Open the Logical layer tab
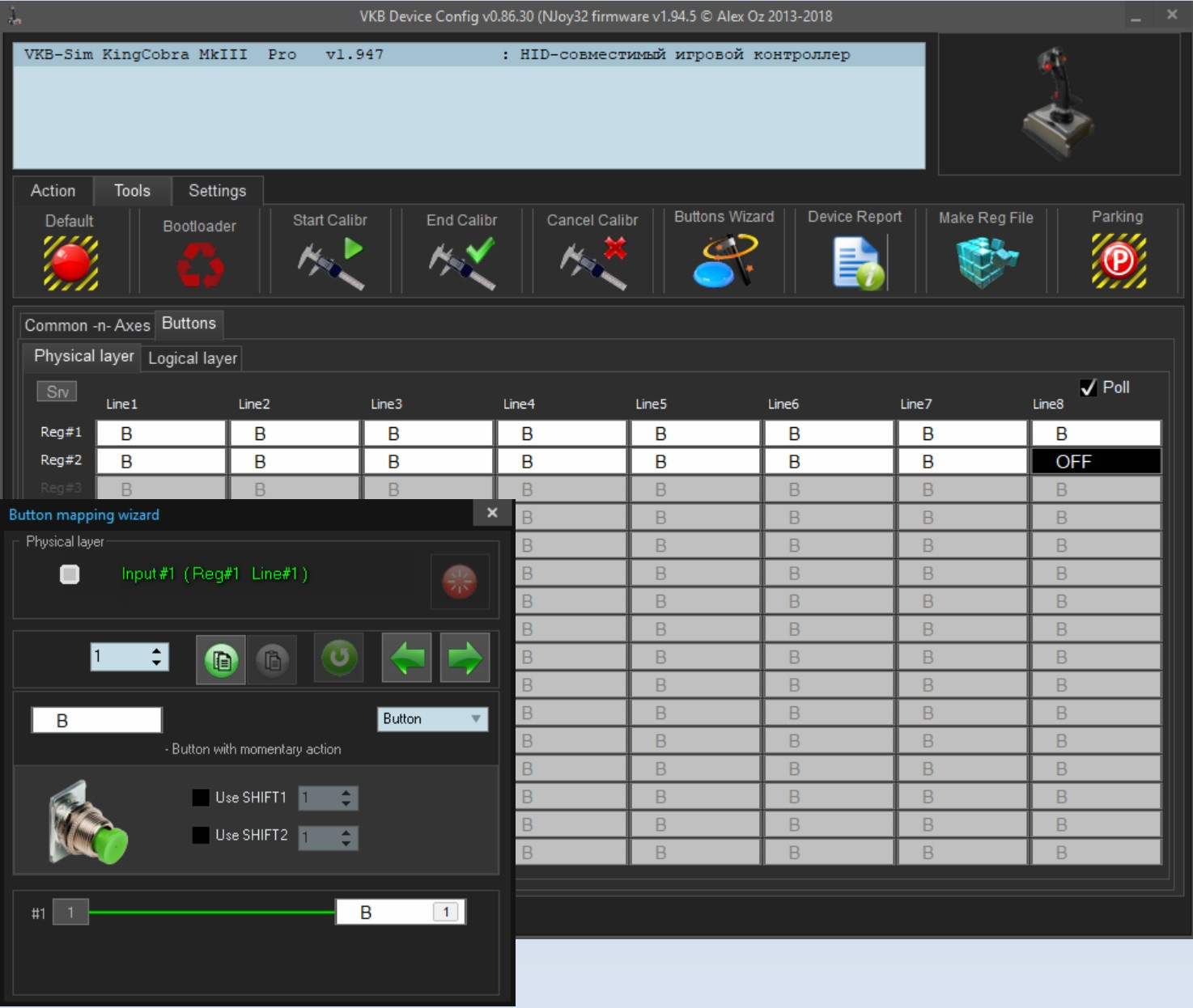The width and height of the screenshot is (1193, 1008). [x=193, y=358]
